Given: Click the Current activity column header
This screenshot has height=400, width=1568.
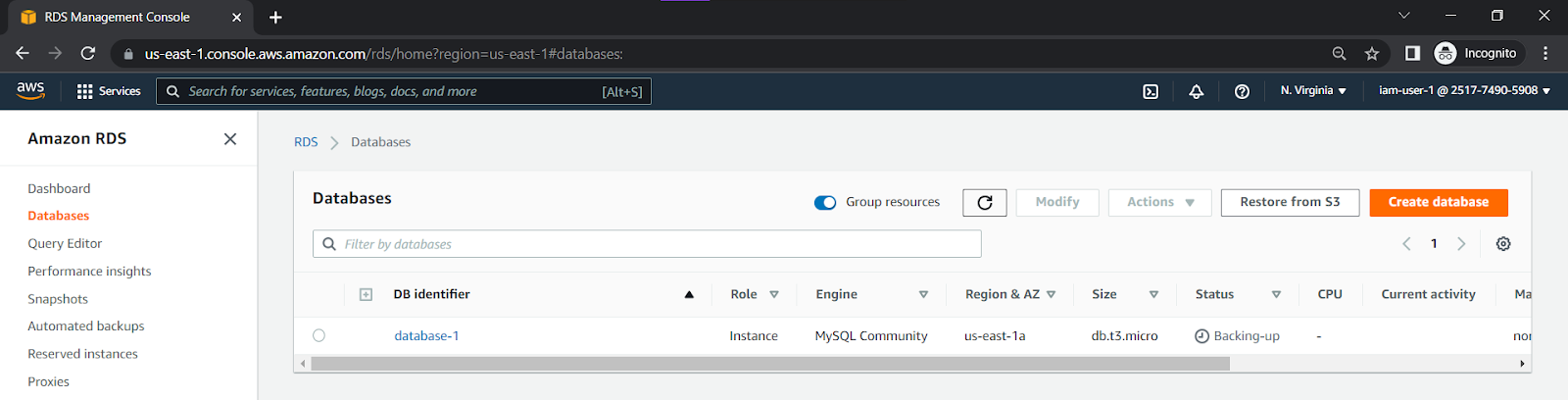Looking at the screenshot, I should tap(1428, 294).
